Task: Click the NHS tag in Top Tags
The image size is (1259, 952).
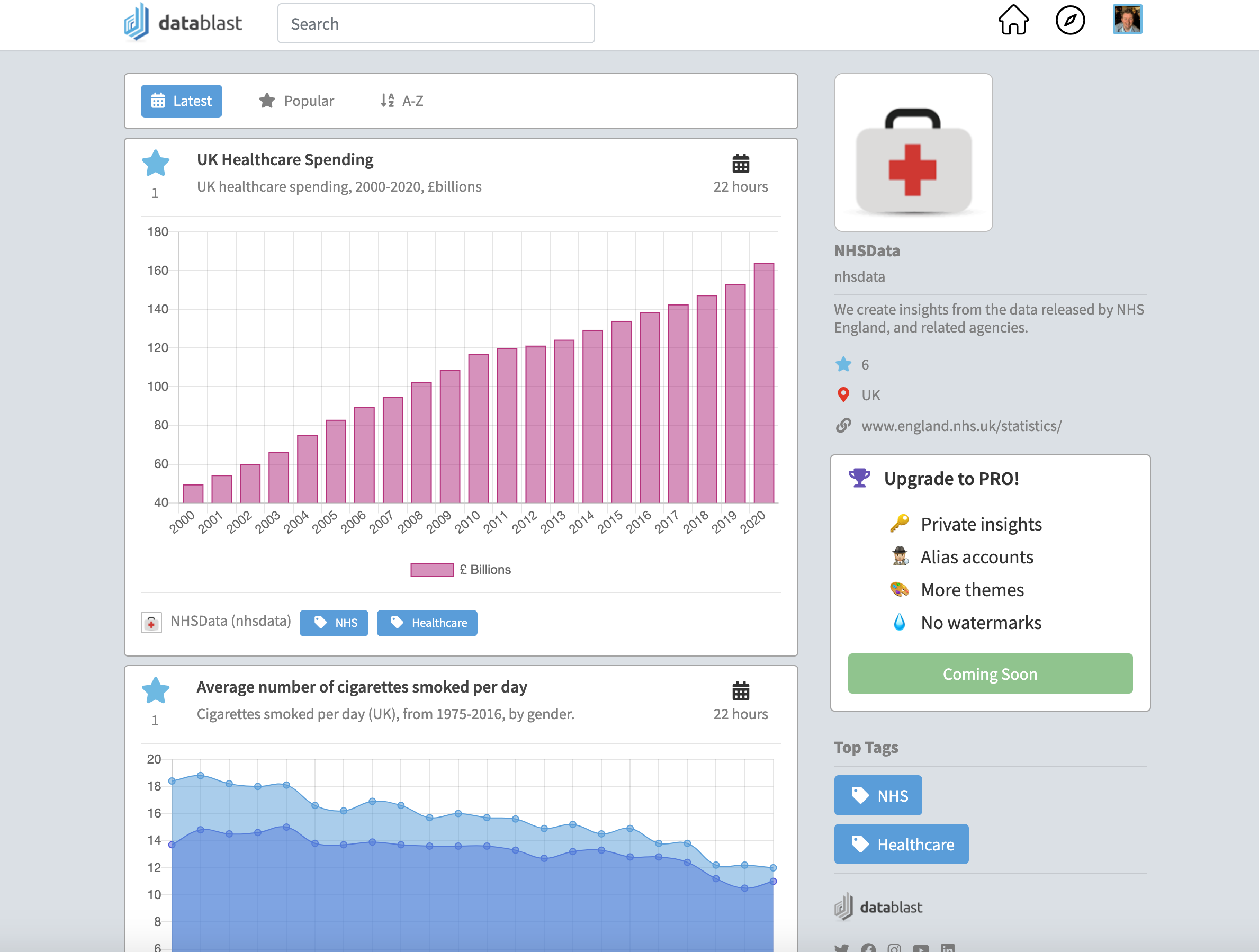Action: pos(878,795)
